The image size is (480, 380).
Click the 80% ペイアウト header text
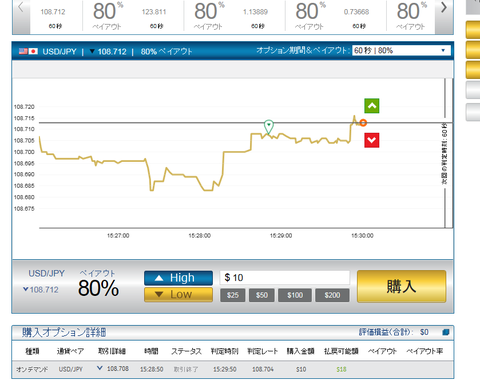tap(166, 52)
